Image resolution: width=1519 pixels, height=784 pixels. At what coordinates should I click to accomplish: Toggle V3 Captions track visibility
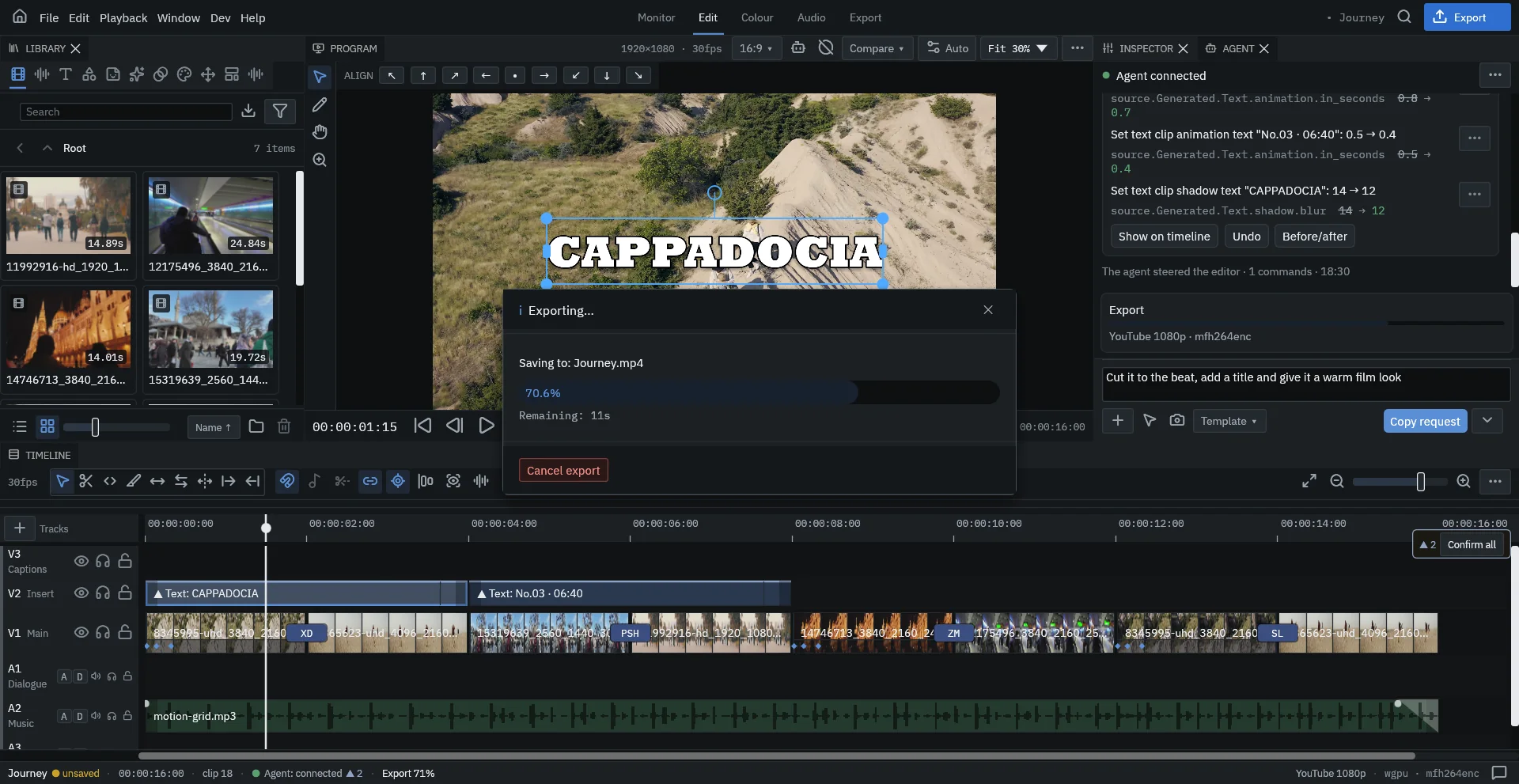tap(81, 561)
